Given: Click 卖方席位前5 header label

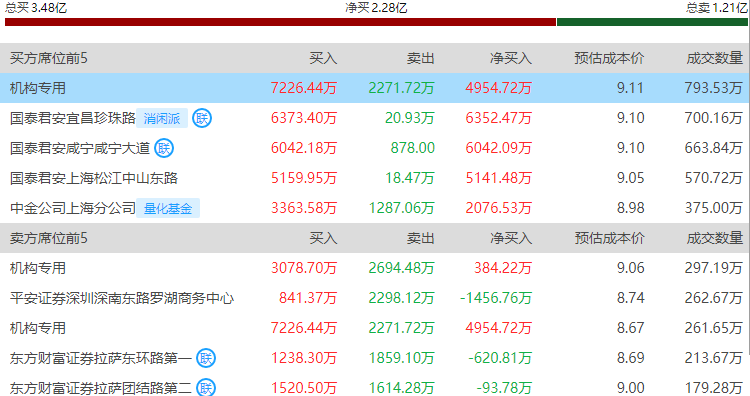Looking at the screenshot, I should 49,238.
